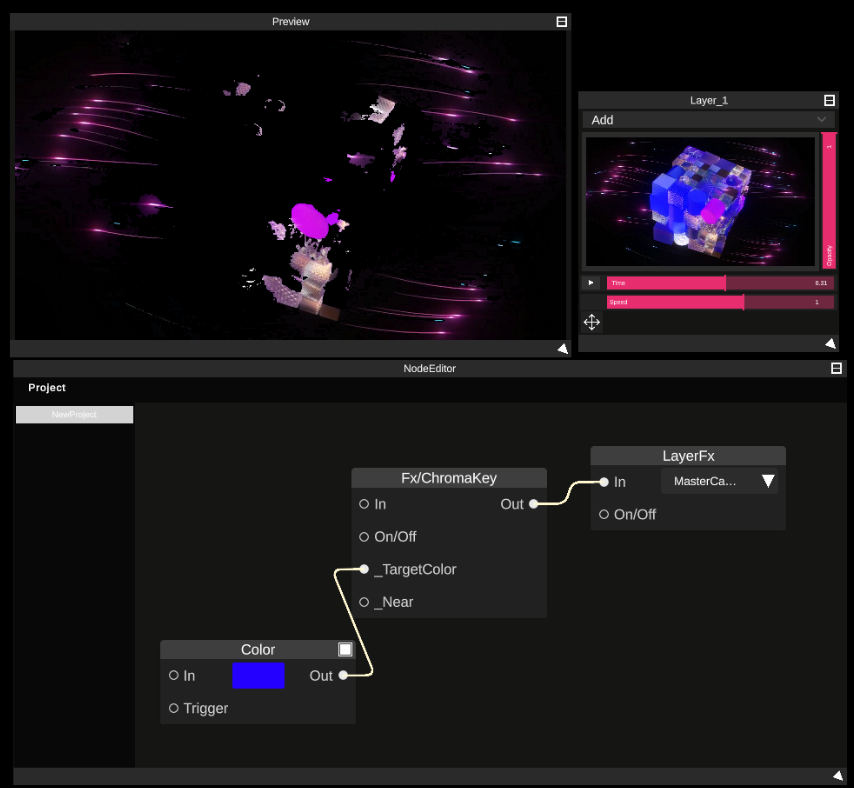The image size is (854, 788).
Task: Click the Preview panel layout icon
Action: [x=561, y=20]
